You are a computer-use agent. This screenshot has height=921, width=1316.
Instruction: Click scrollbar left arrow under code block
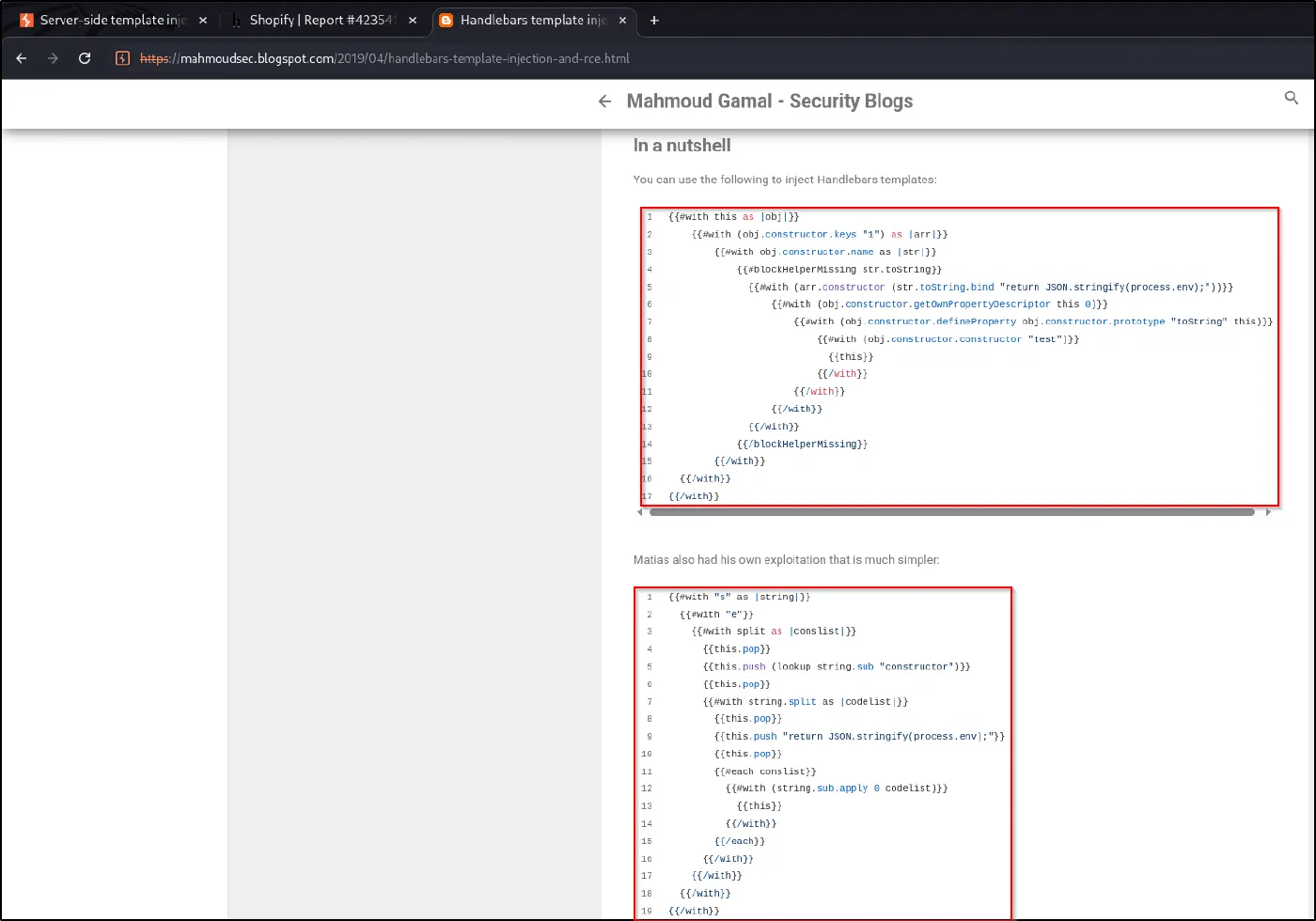coord(640,512)
